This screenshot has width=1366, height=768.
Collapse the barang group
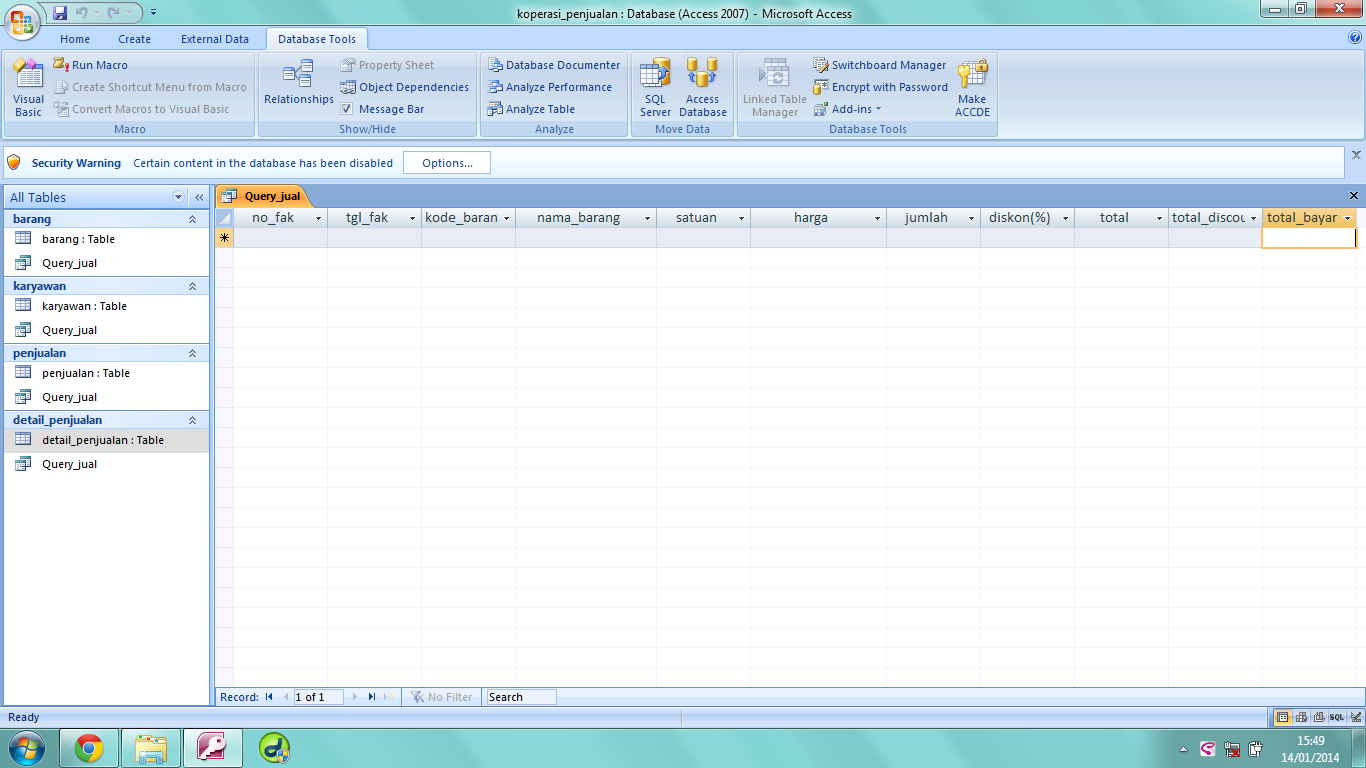[x=193, y=219]
